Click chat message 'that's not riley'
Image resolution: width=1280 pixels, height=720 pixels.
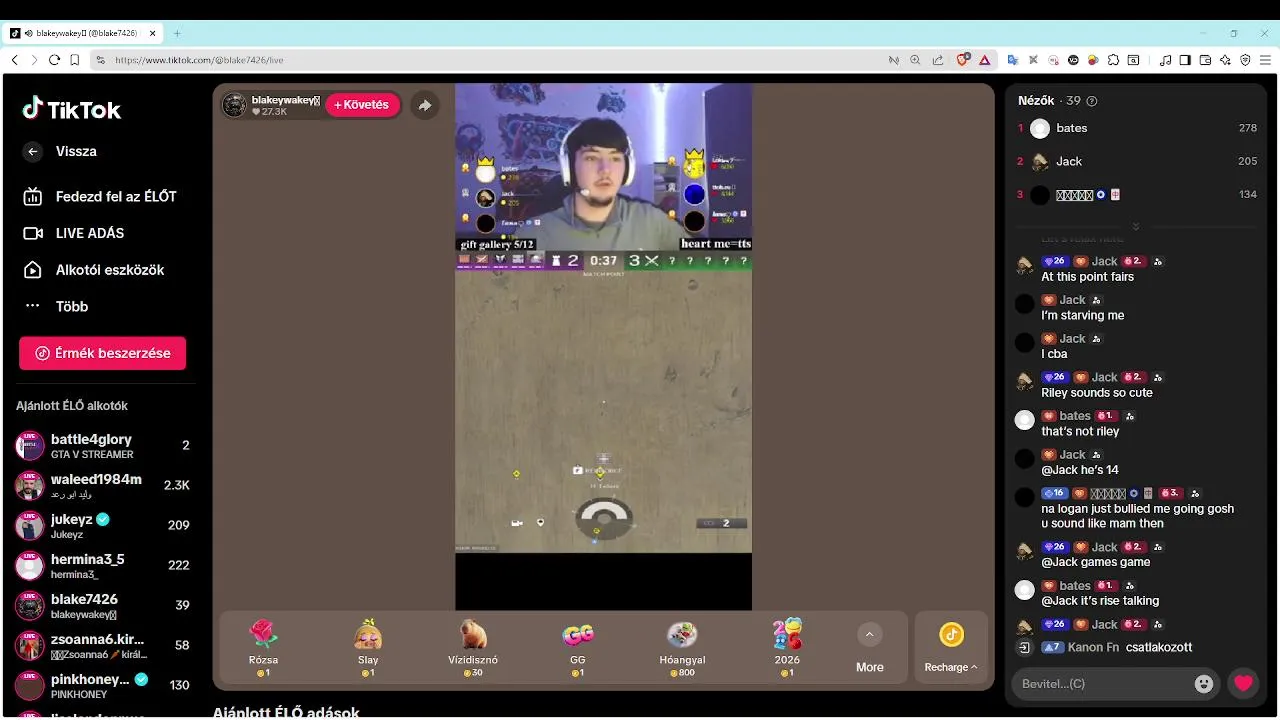1080,432
